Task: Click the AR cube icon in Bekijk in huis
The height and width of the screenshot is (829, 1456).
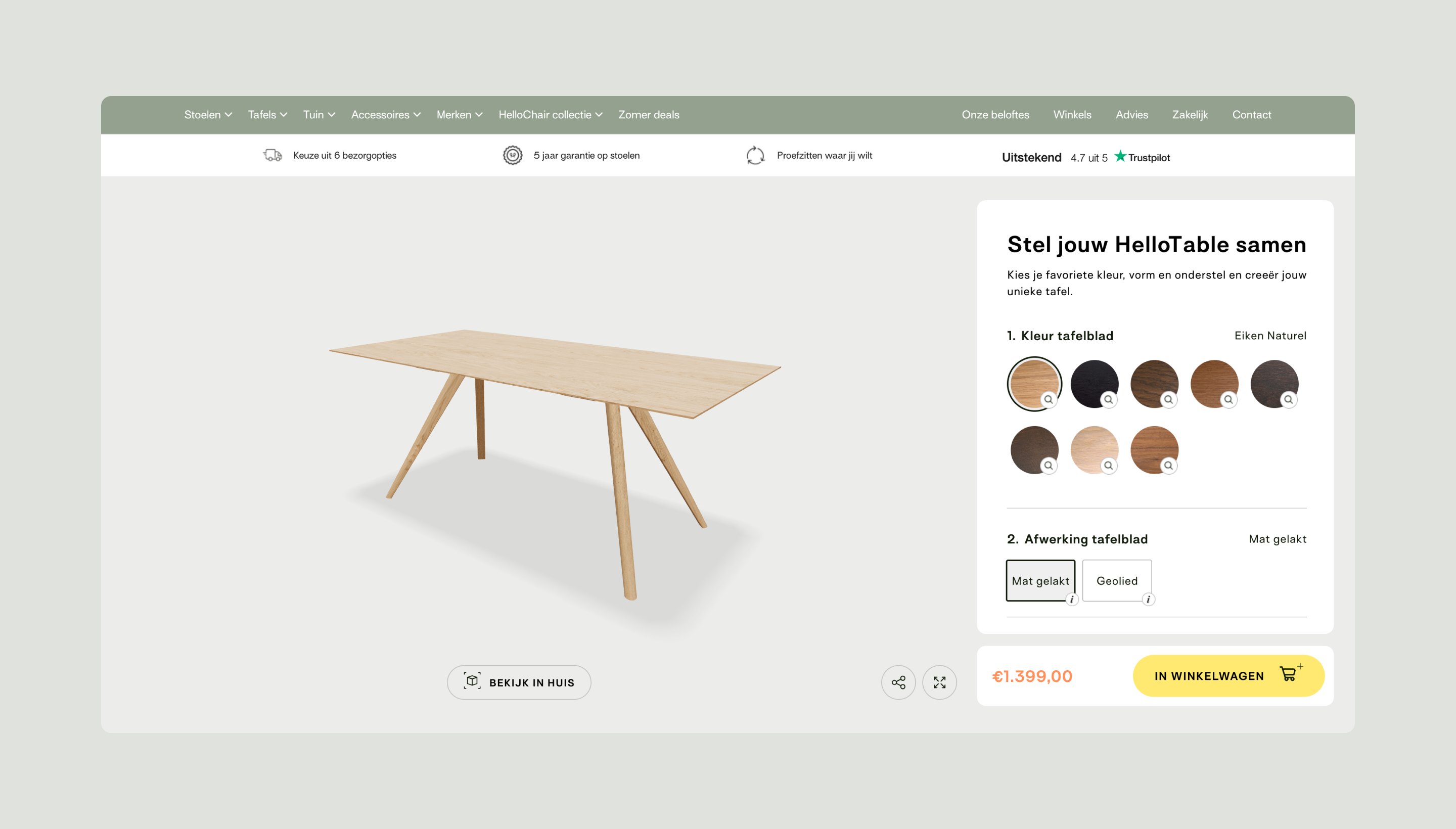Action: coord(472,681)
